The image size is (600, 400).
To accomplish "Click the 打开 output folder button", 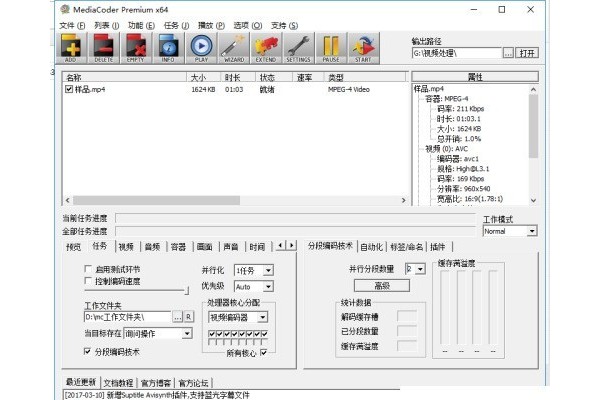I will (x=527, y=53).
